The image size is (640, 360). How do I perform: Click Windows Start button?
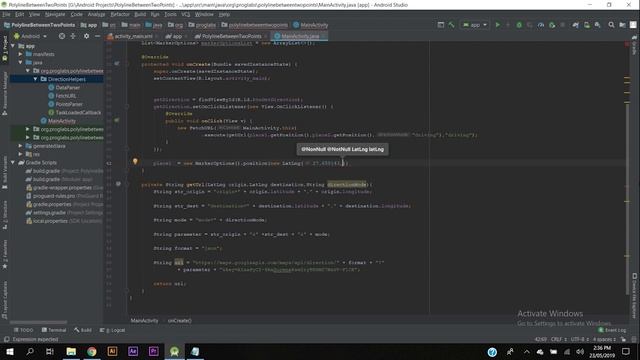click(x=9, y=351)
